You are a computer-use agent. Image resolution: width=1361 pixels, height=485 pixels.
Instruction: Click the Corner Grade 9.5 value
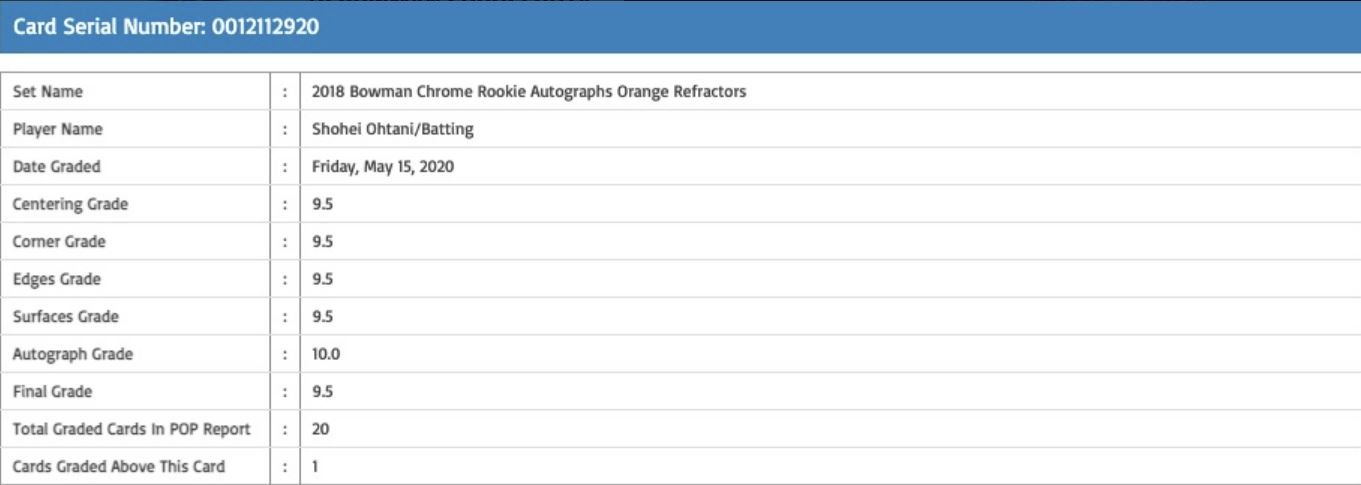(323, 242)
